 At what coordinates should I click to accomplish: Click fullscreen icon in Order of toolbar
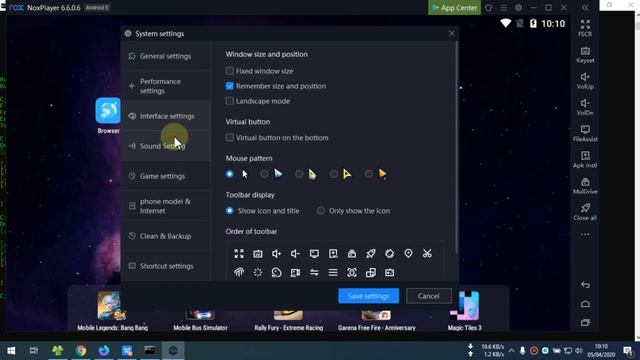coord(239,253)
